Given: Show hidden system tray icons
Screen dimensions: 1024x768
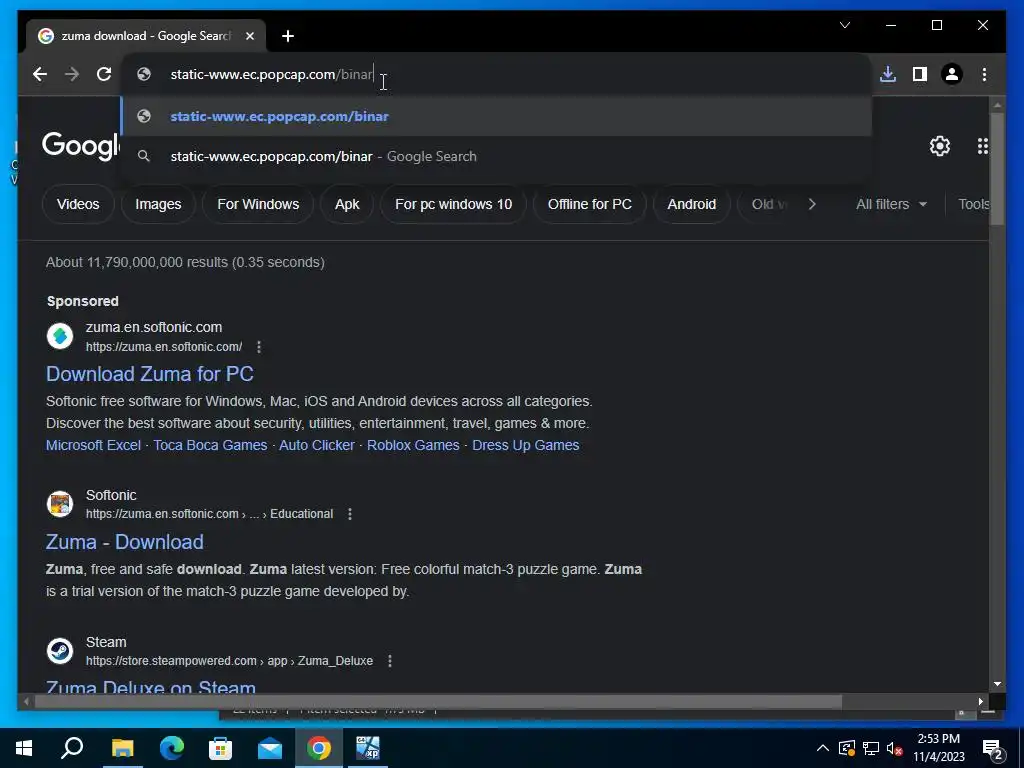Looking at the screenshot, I should click(823, 748).
